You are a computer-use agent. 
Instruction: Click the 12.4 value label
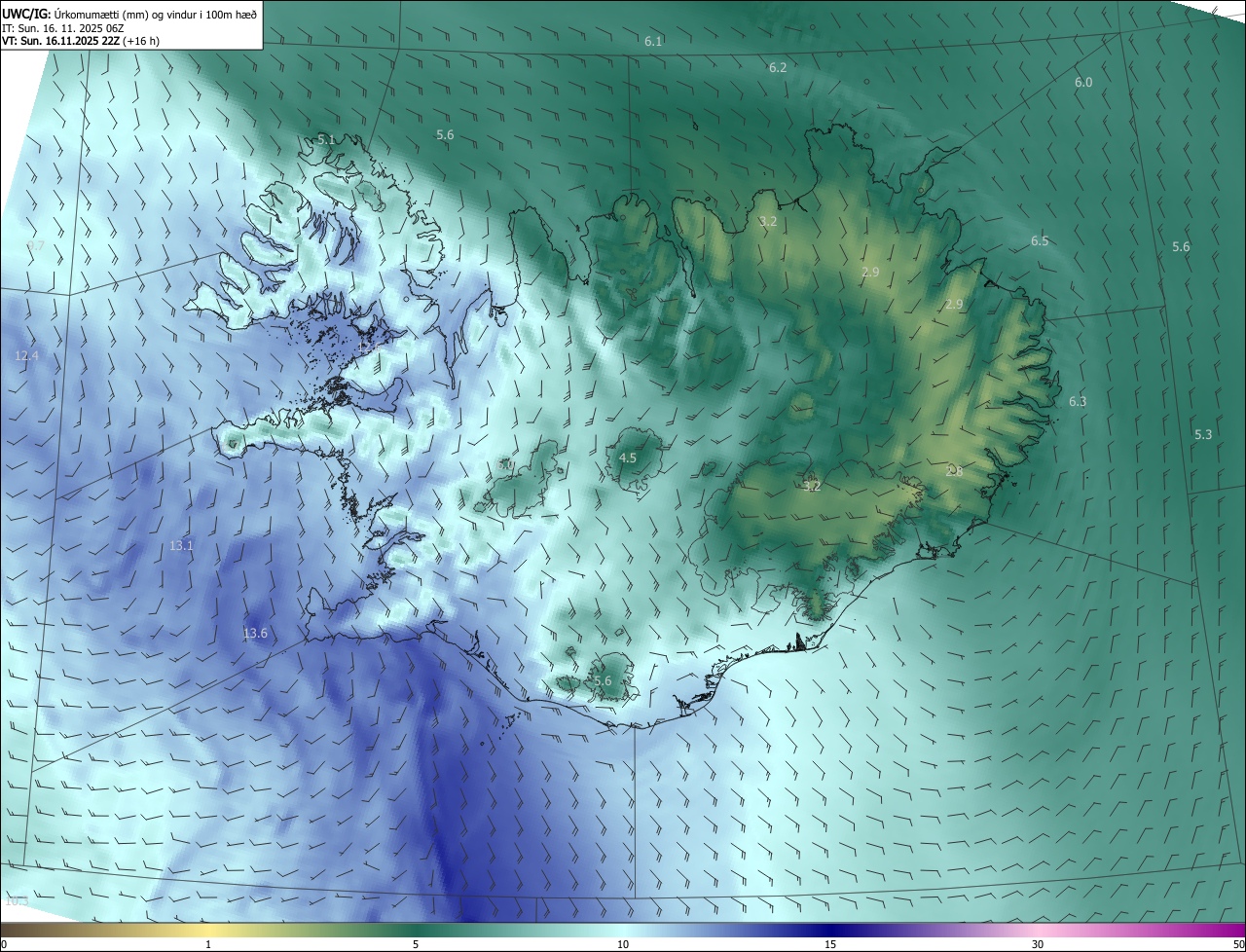(x=27, y=356)
